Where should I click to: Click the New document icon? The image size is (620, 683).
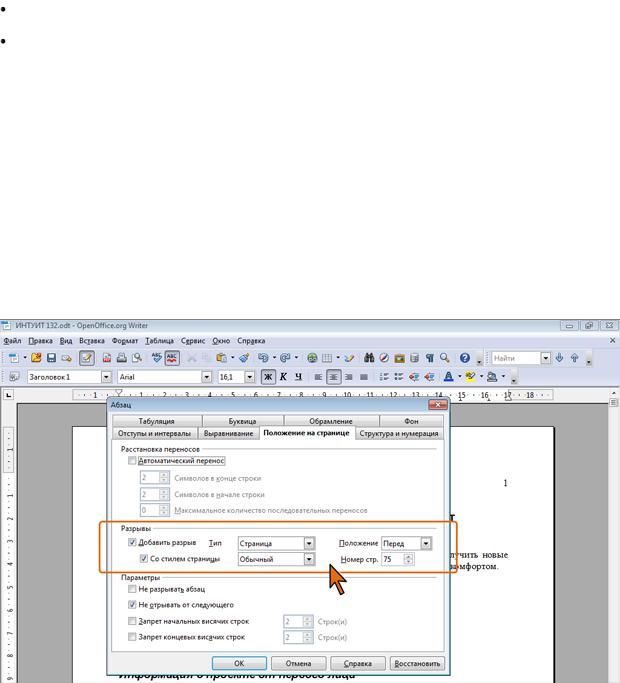click(x=14, y=358)
